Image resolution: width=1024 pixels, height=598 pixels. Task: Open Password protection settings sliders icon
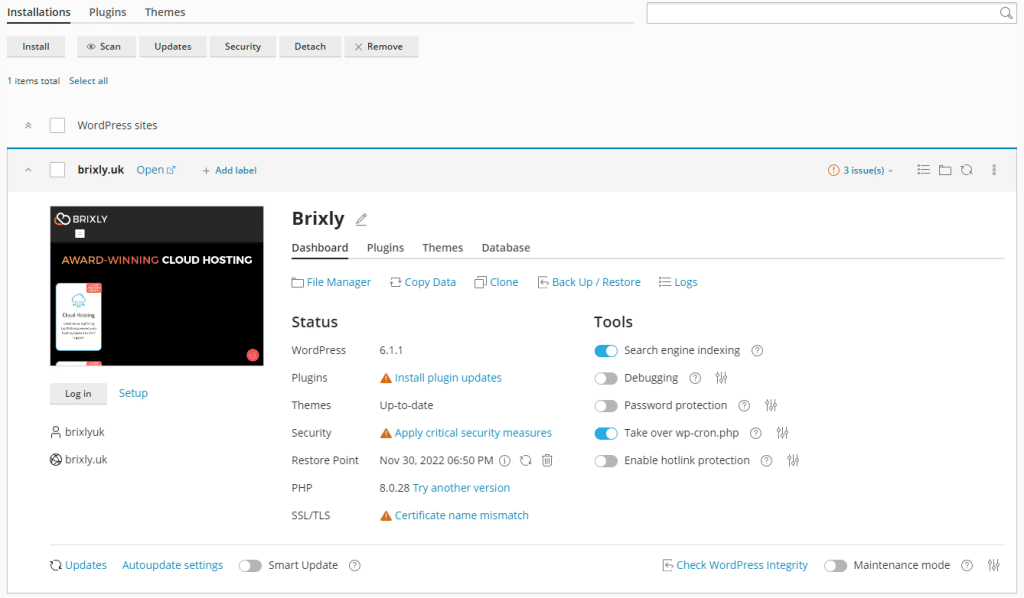point(771,405)
